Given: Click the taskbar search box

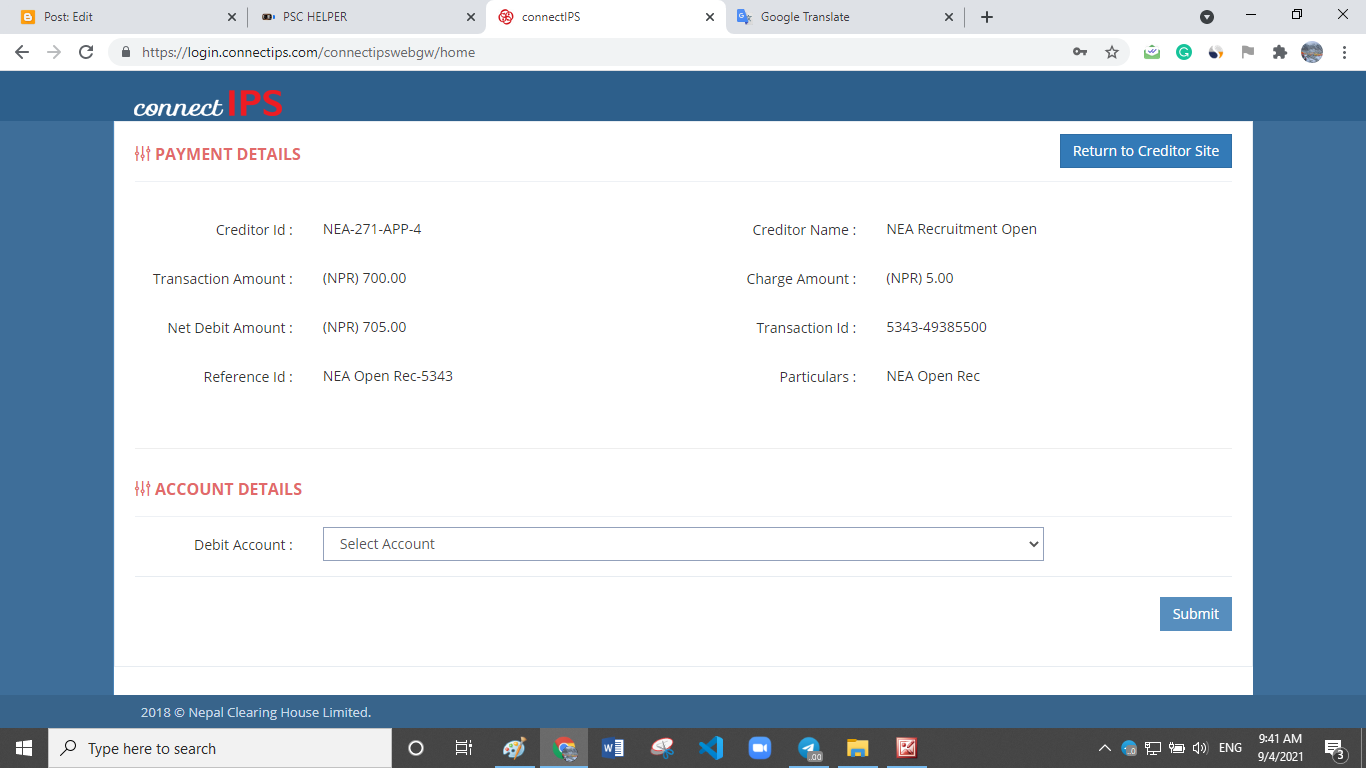Looking at the screenshot, I should pos(220,748).
